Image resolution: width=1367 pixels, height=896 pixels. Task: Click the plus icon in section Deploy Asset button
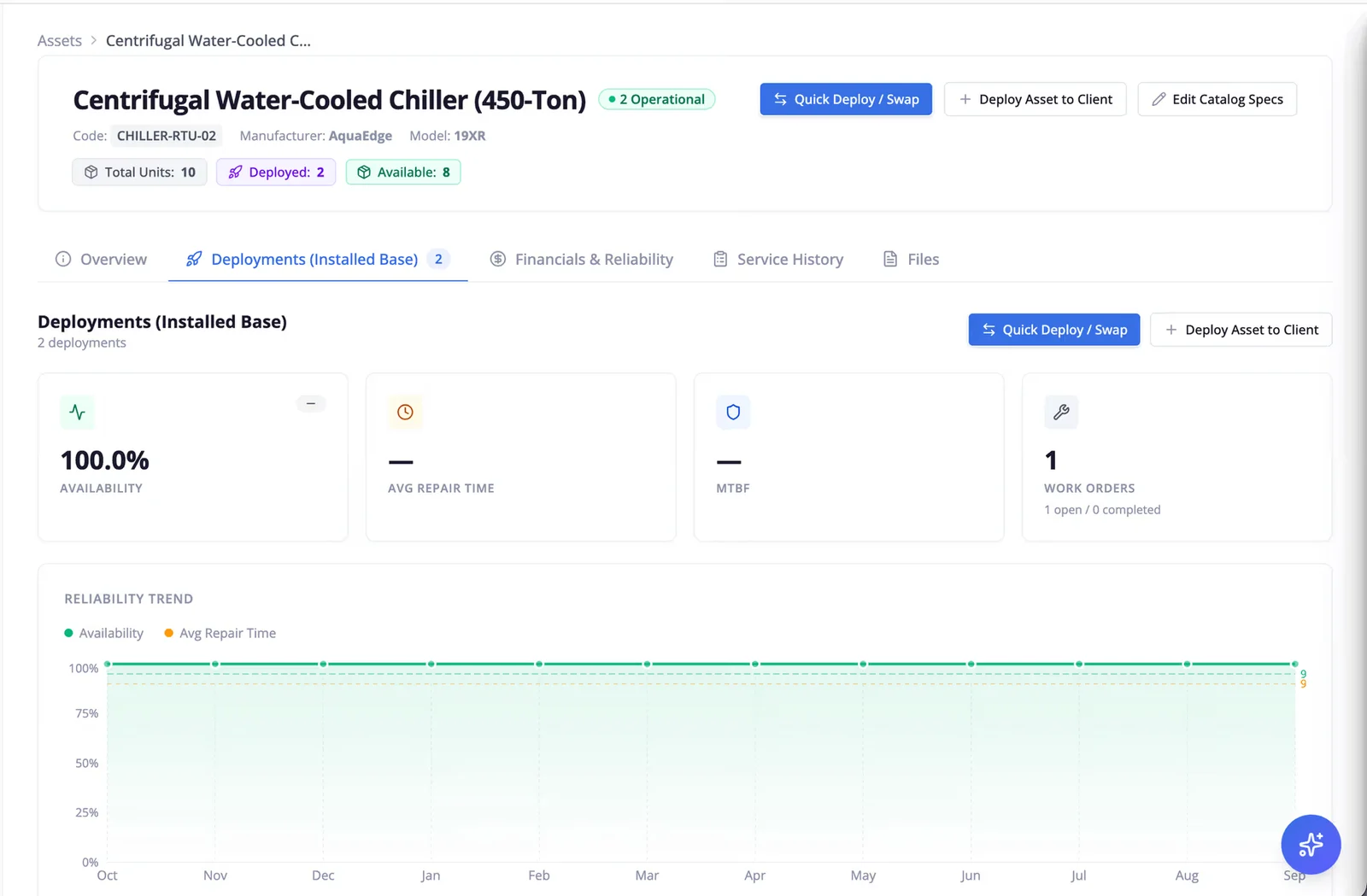1171,330
